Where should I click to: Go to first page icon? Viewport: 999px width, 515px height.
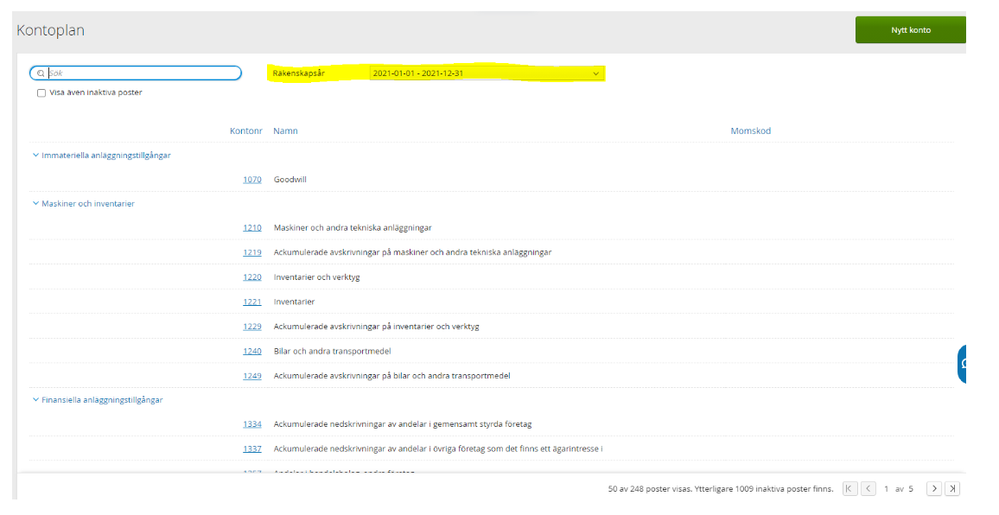pyautogui.click(x=849, y=489)
